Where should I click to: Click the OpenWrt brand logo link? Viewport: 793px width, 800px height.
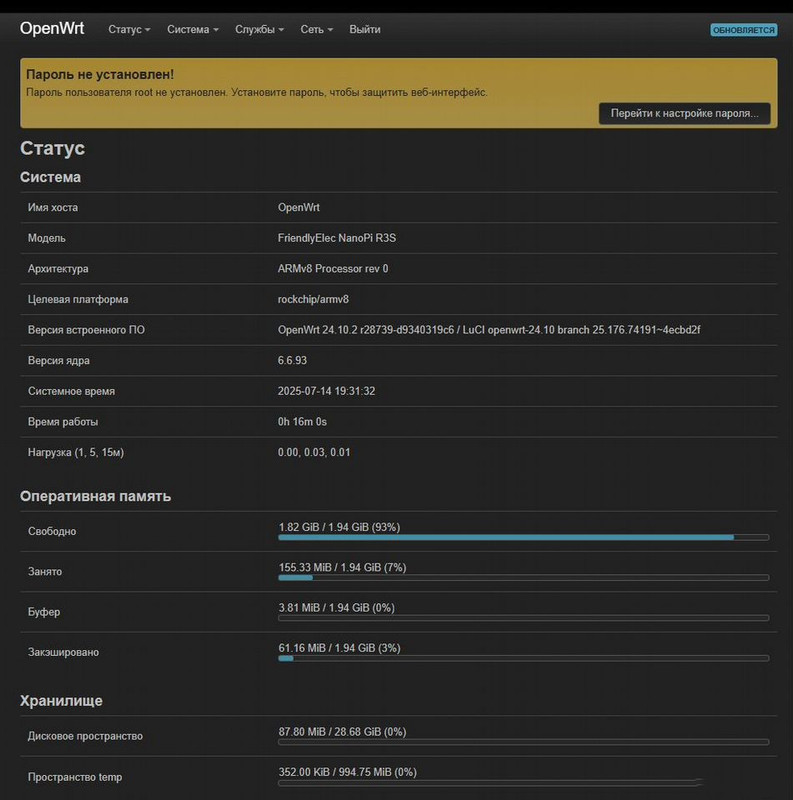click(x=52, y=29)
